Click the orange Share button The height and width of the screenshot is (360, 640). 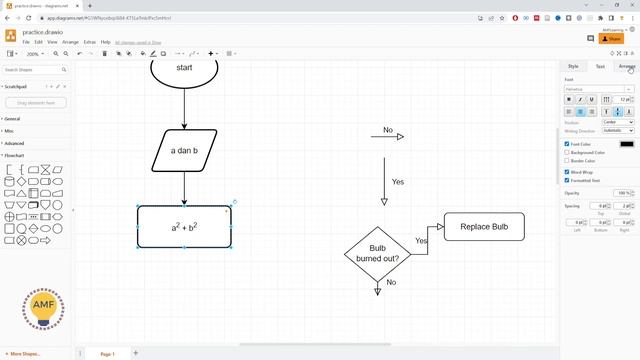tap(611, 39)
